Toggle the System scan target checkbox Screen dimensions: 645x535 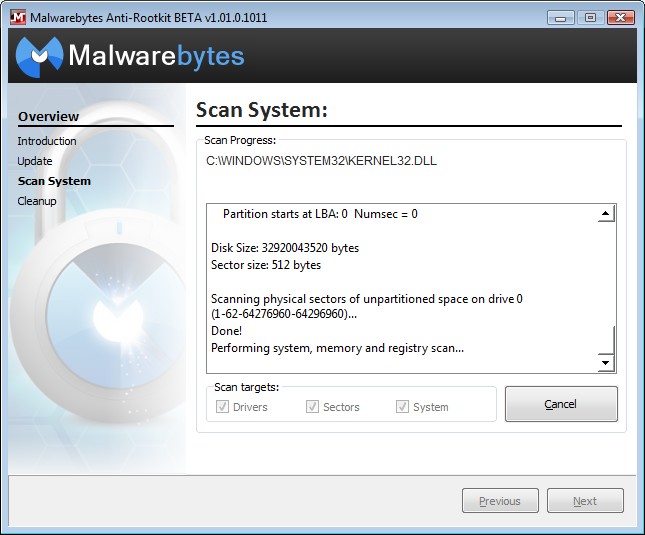point(402,407)
